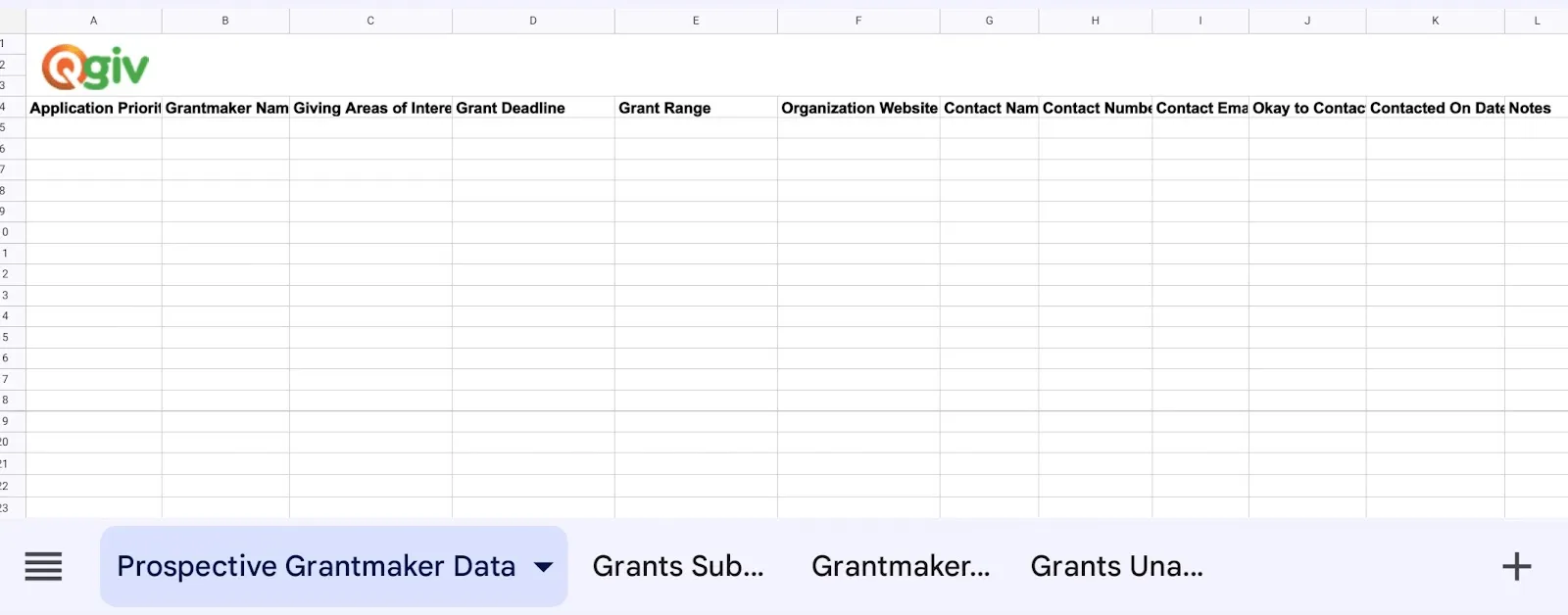Click the Notes header cell
The height and width of the screenshot is (615, 1568).
point(1537,108)
